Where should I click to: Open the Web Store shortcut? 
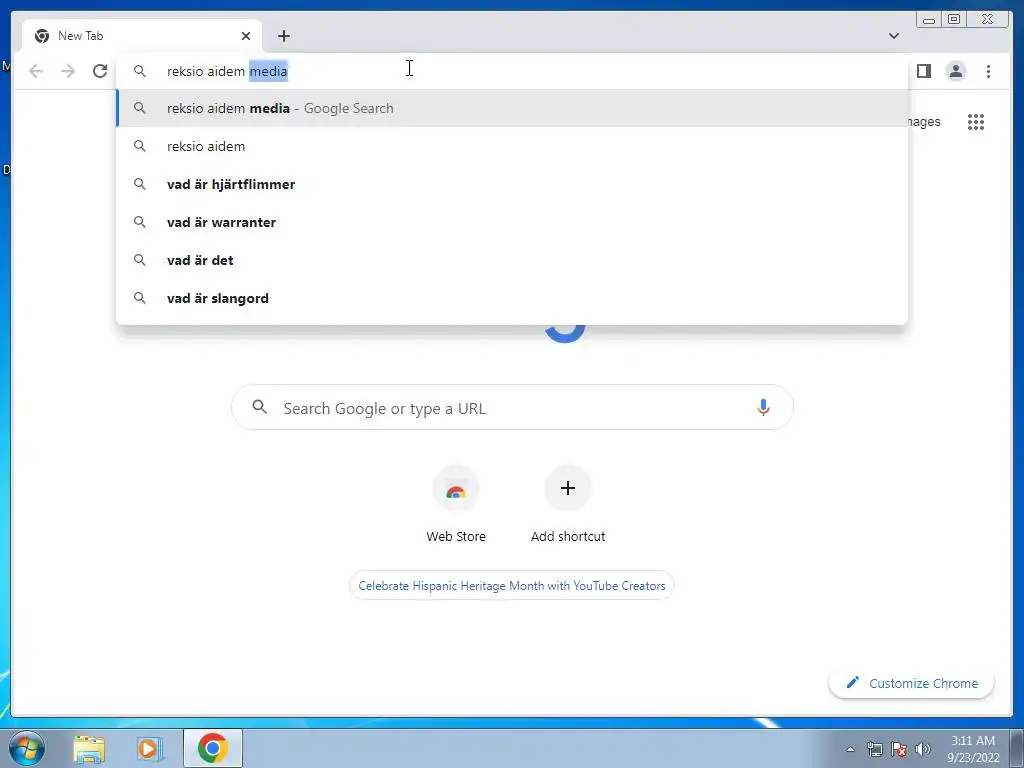456,504
